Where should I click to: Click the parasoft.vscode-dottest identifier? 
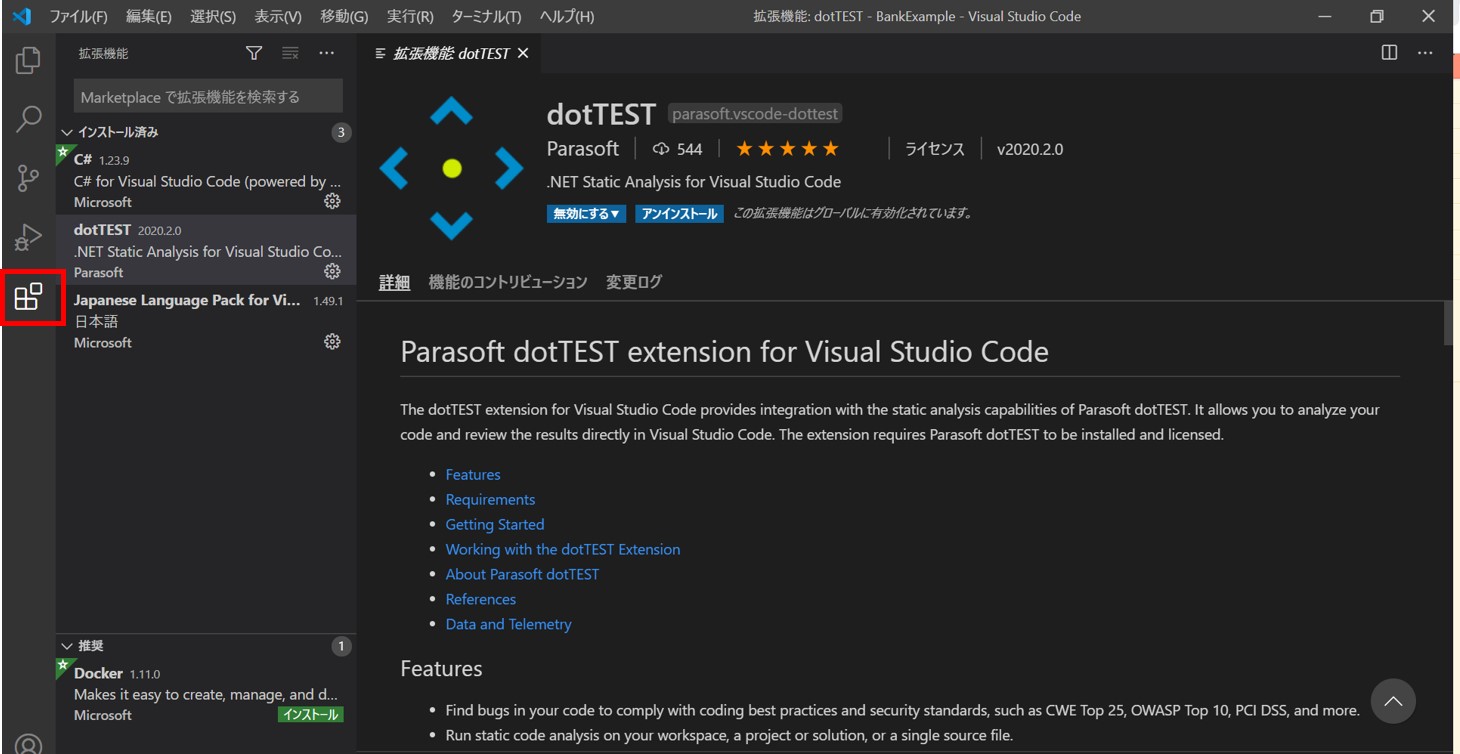pos(755,114)
